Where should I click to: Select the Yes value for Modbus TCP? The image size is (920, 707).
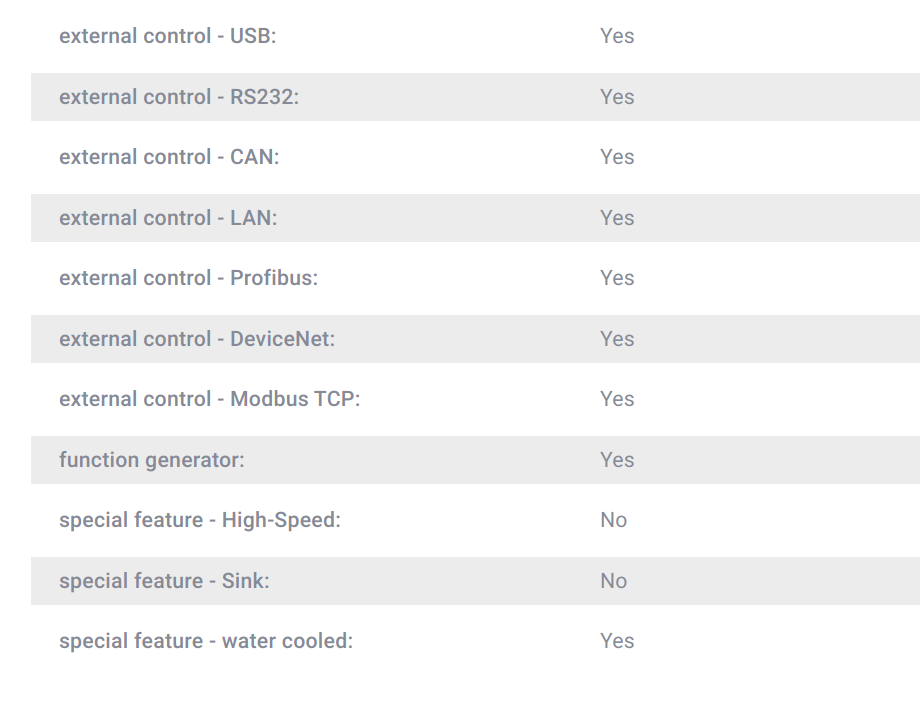pyautogui.click(x=617, y=399)
